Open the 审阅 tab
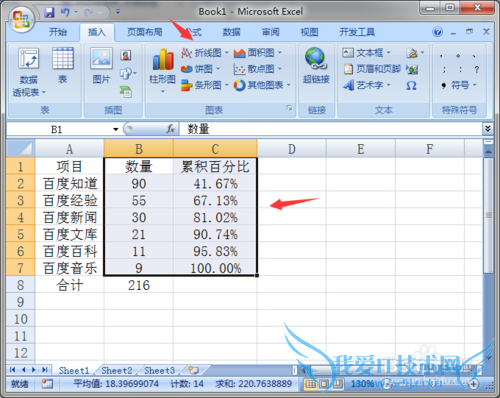The image size is (500, 398). [x=270, y=32]
